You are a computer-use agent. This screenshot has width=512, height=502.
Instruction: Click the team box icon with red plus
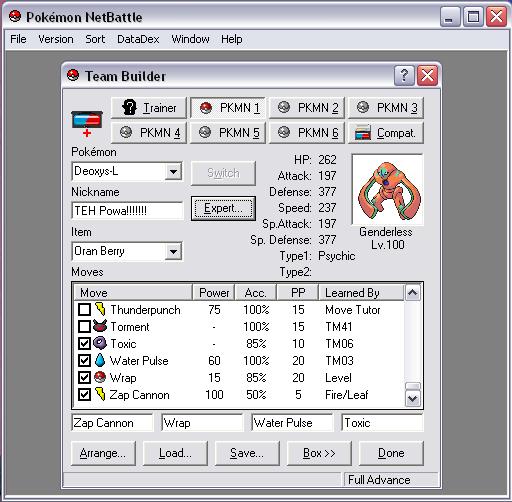(x=87, y=124)
